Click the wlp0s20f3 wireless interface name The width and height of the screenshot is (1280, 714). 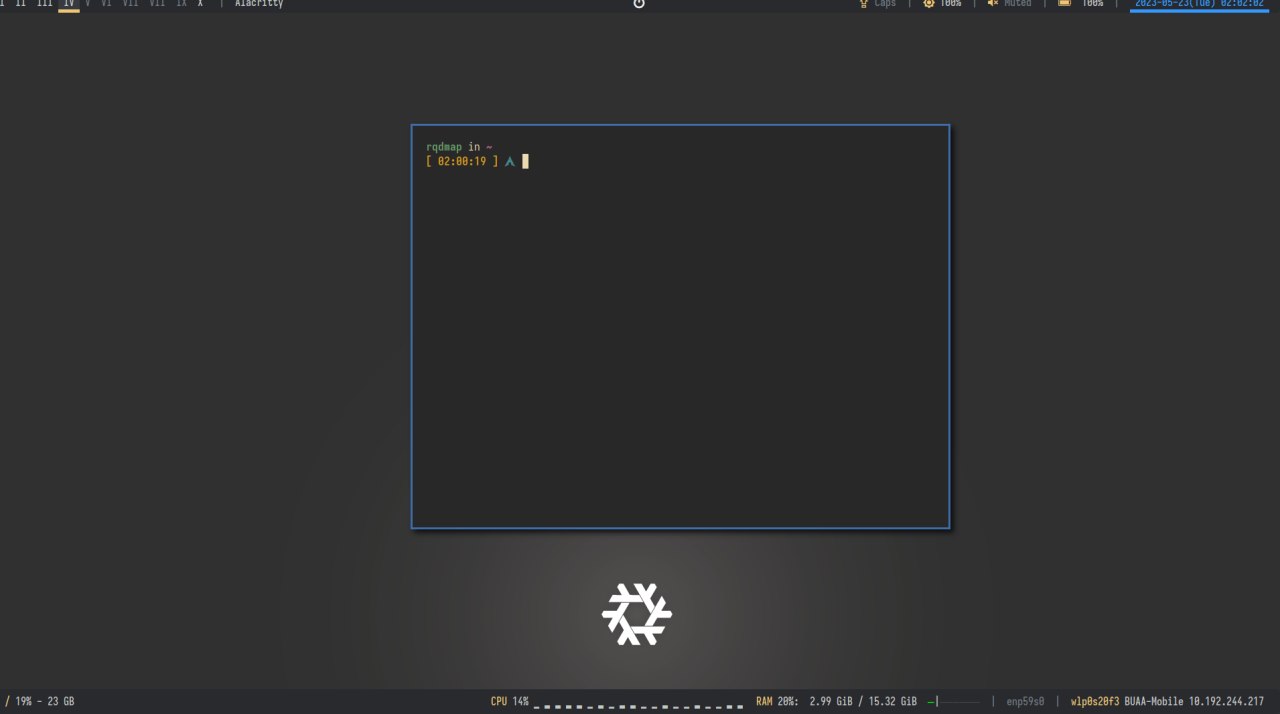[x=1095, y=702]
